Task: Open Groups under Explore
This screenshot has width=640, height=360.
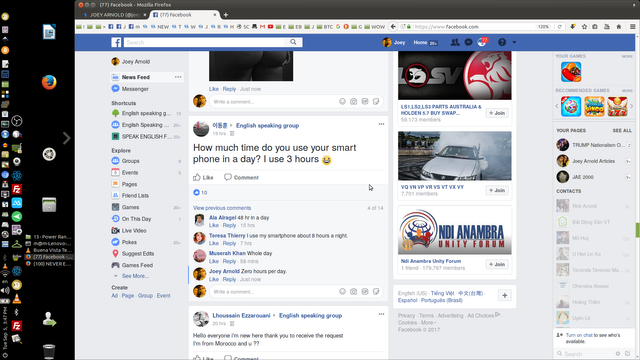Action: click(x=130, y=161)
